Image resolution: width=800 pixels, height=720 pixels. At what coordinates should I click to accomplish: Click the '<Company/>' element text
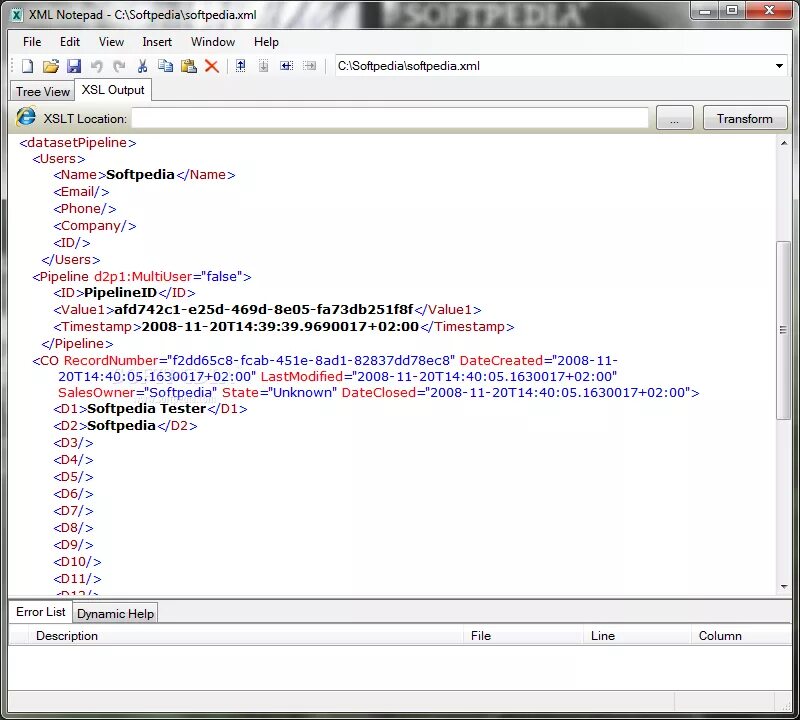point(94,226)
